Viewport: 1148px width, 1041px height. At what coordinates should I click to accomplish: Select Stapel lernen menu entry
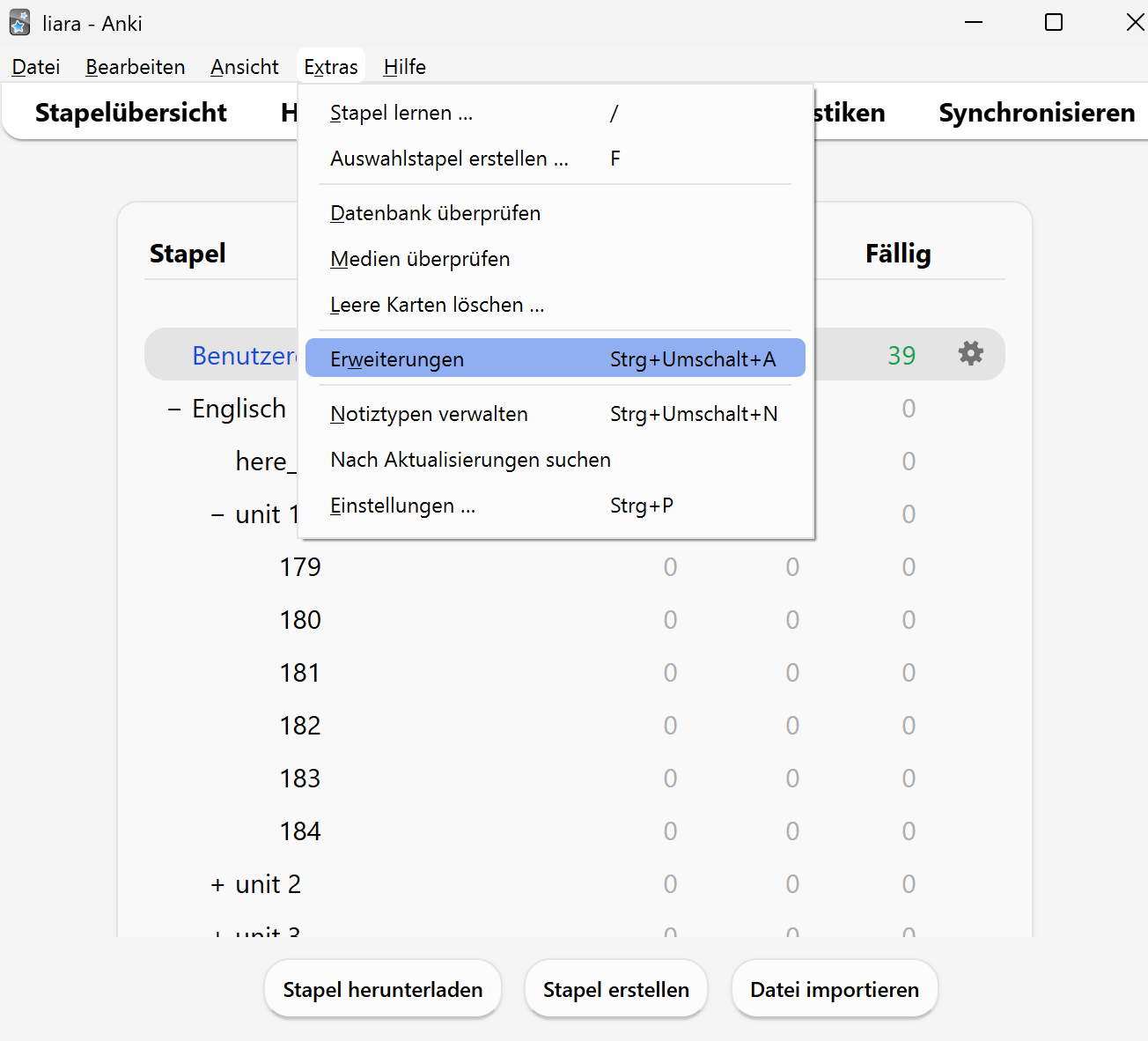pyautogui.click(x=556, y=113)
